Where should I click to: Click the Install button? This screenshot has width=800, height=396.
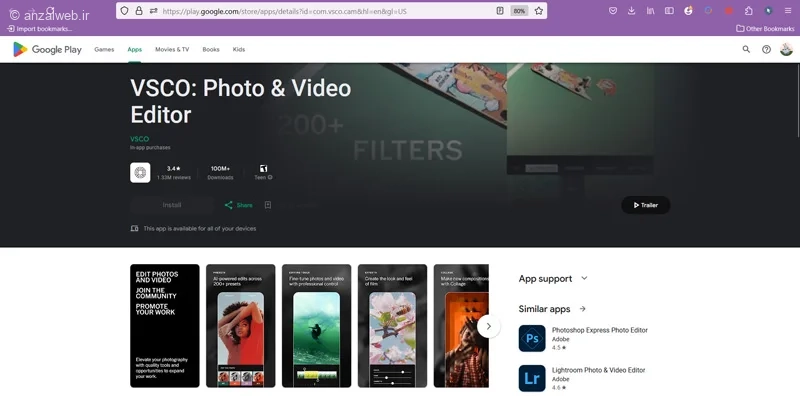click(172, 205)
